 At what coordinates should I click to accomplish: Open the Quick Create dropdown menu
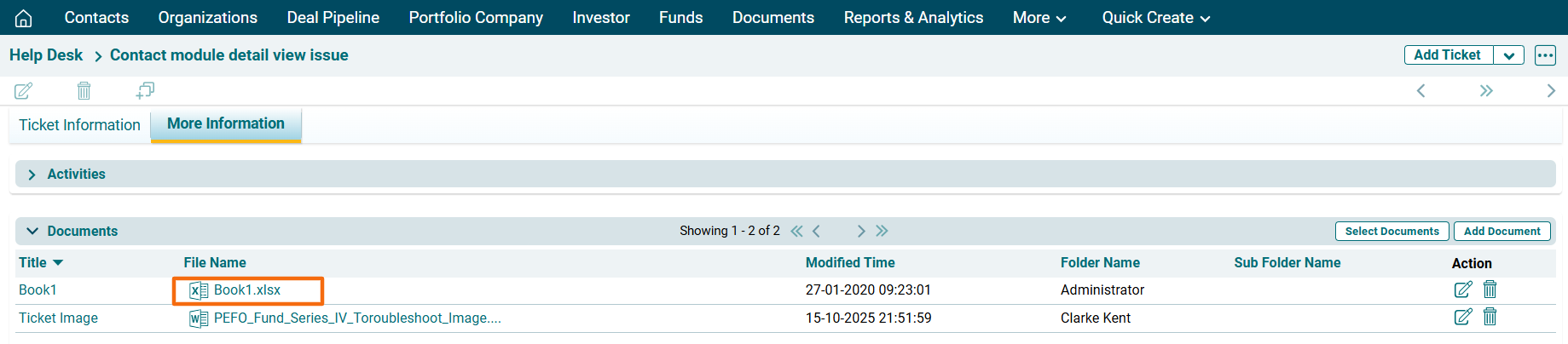1155,18
